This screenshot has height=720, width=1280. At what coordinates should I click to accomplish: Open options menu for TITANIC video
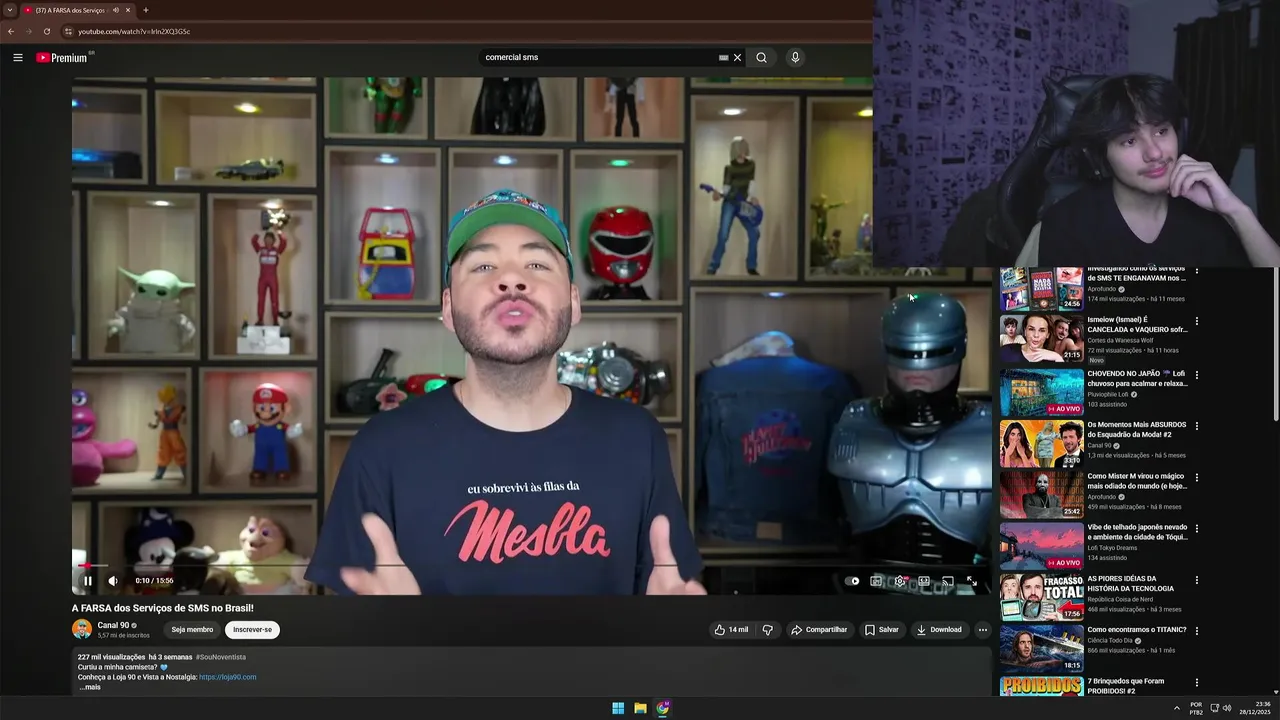(1196, 631)
